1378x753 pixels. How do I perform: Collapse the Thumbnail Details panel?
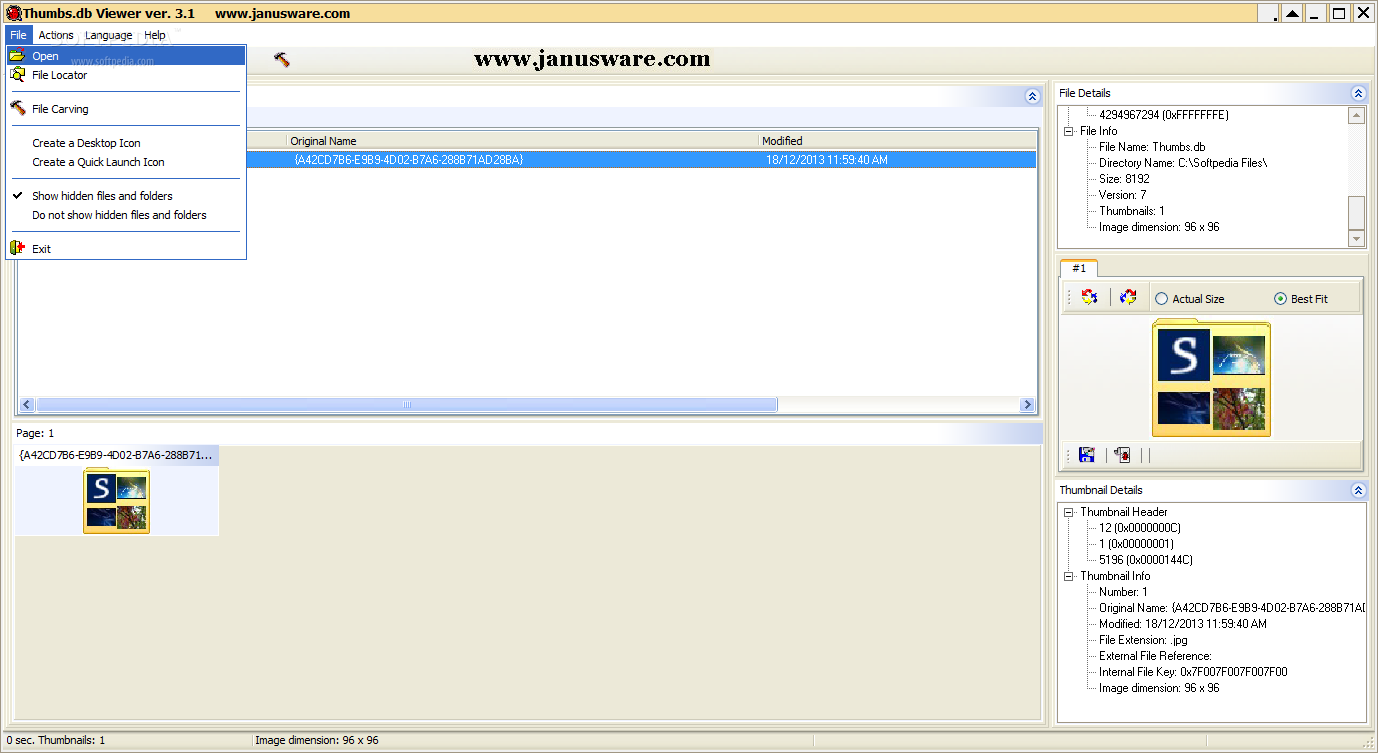1358,490
